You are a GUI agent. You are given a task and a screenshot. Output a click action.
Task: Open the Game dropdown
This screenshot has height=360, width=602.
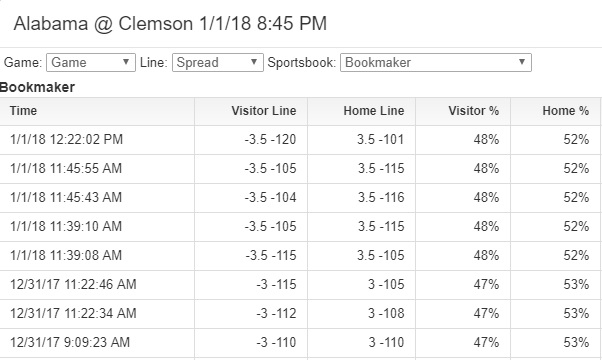coord(91,63)
